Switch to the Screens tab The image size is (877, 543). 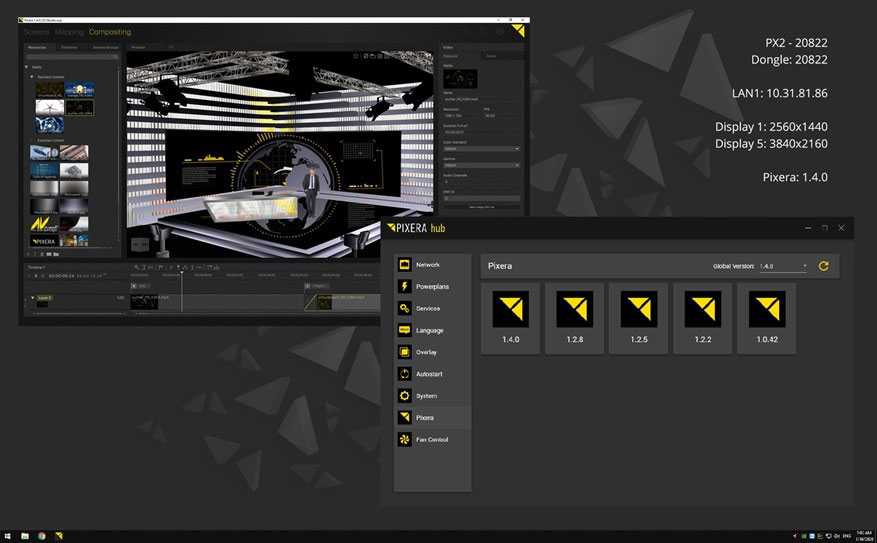[x=36, y=32]
